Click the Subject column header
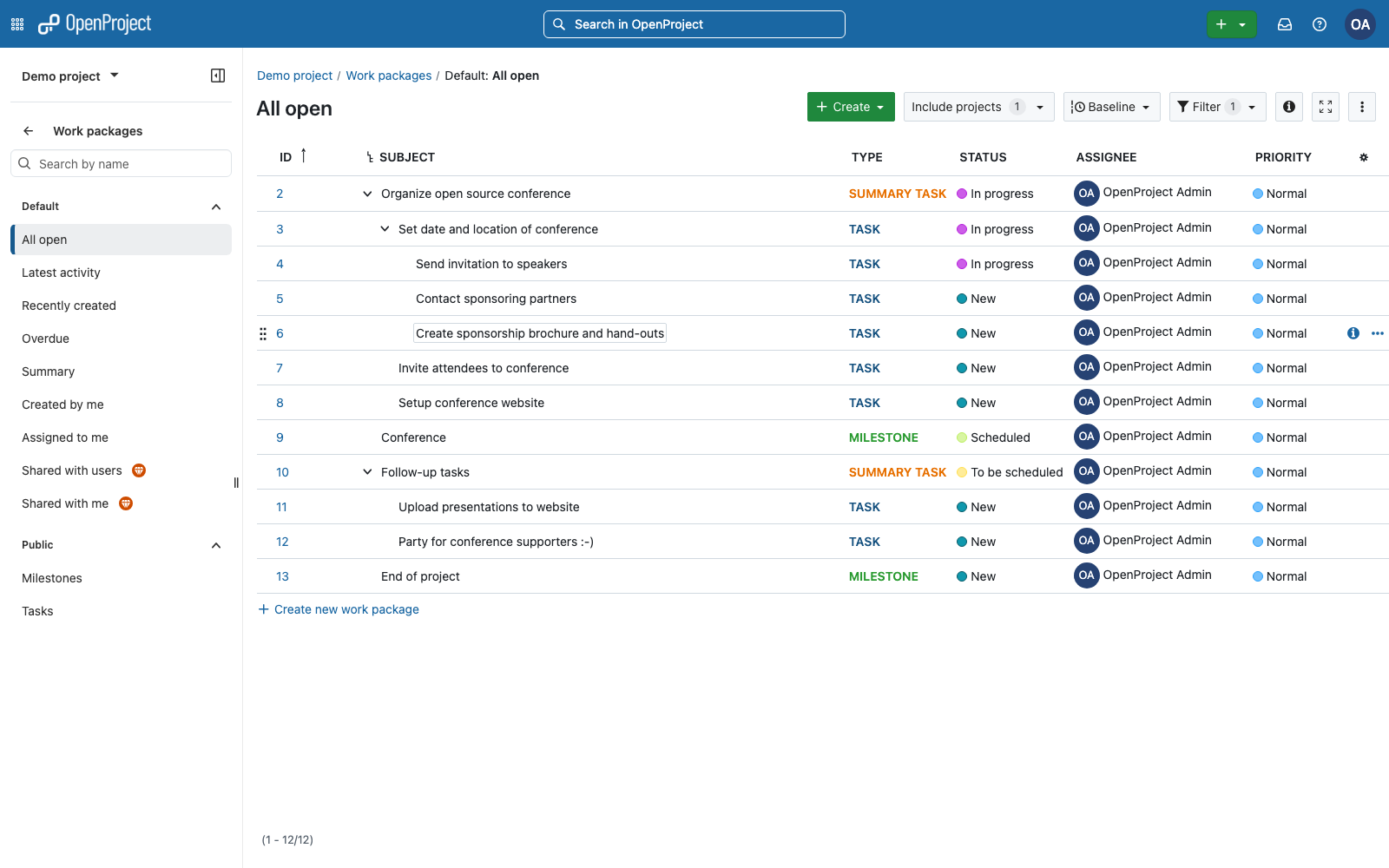 407,157
